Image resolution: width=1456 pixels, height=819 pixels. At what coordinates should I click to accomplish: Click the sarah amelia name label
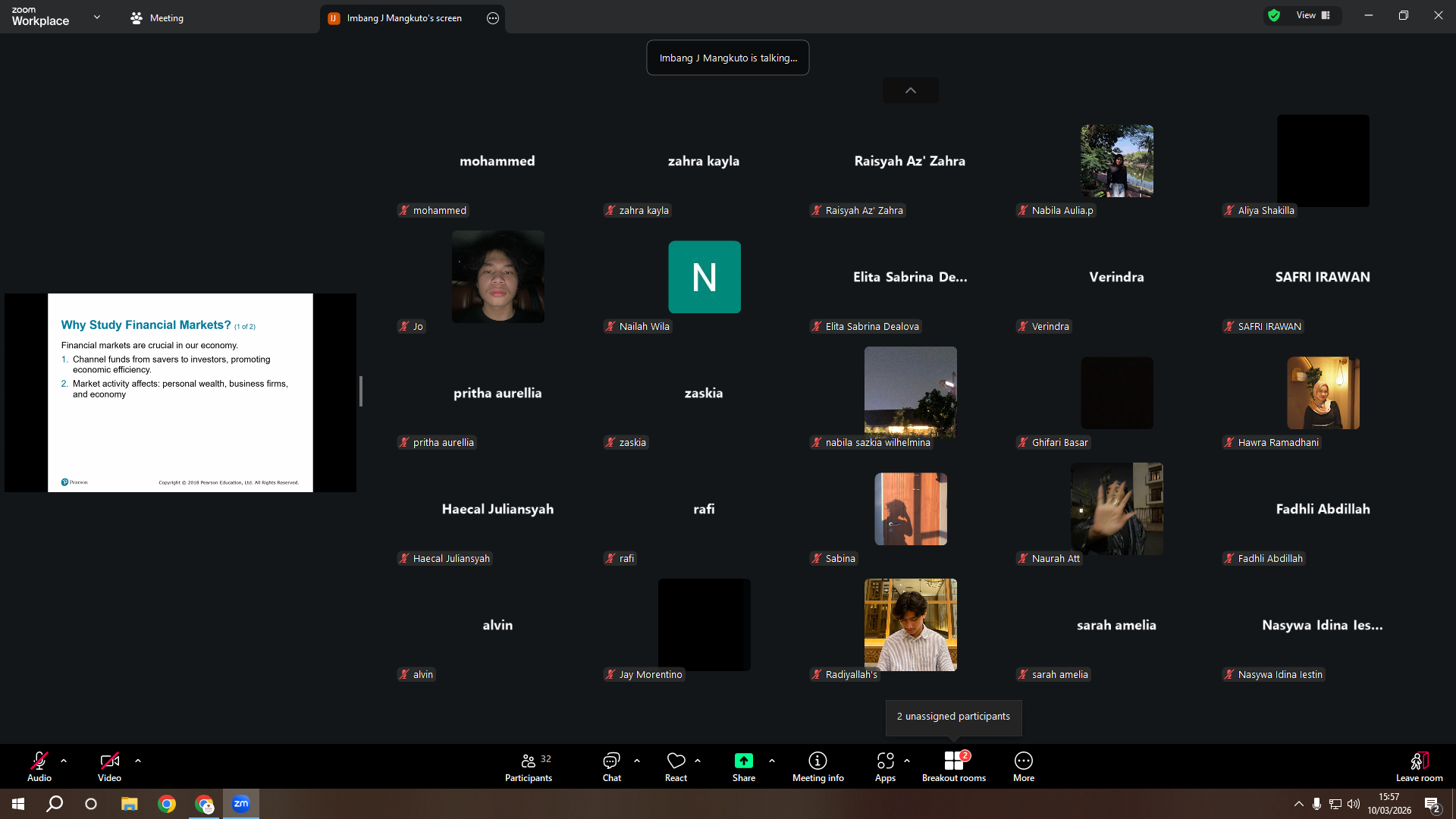[x=1053, y=674]
